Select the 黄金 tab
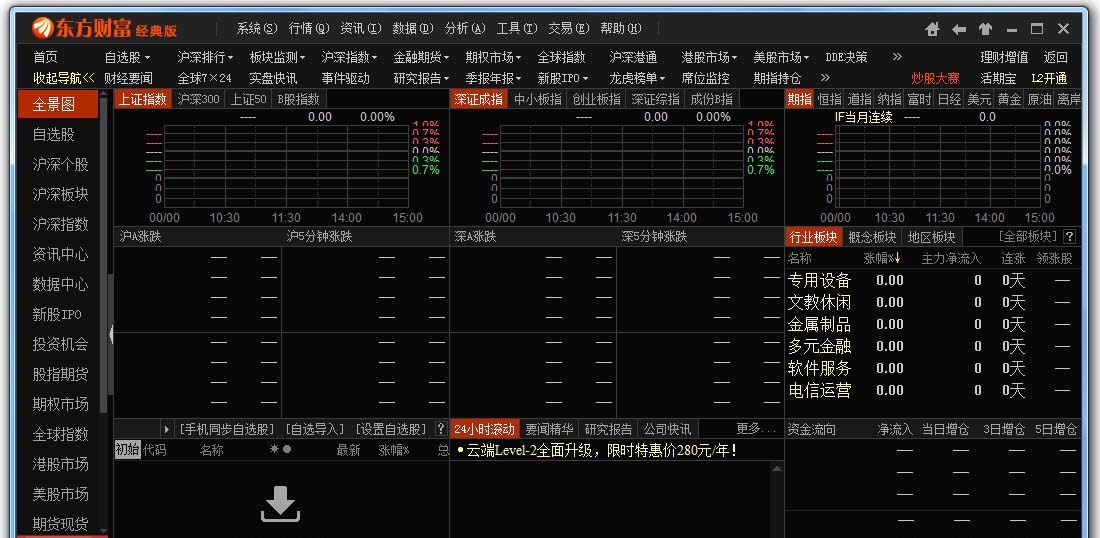Viewport: 1100px width, 538px height. pos(1010,99)
